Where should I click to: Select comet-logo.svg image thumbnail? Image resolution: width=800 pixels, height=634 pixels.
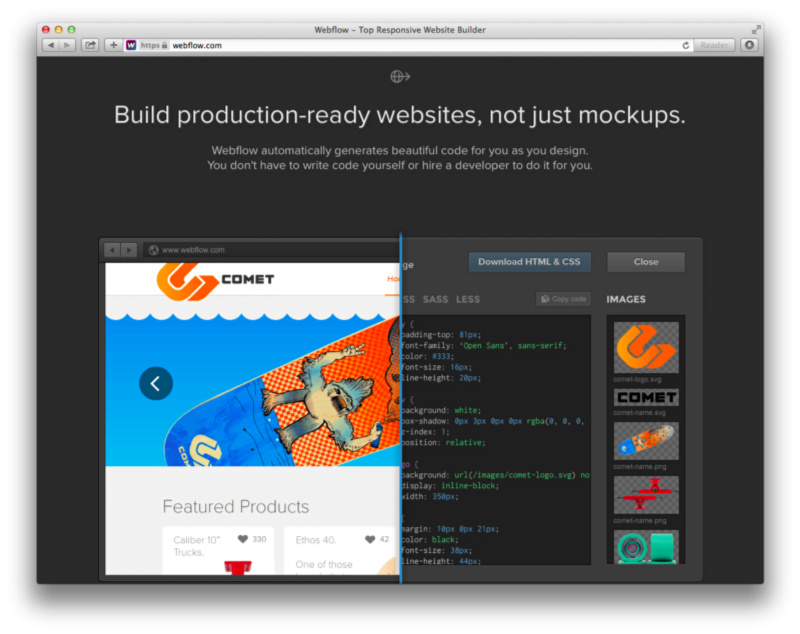click(646, 347)
